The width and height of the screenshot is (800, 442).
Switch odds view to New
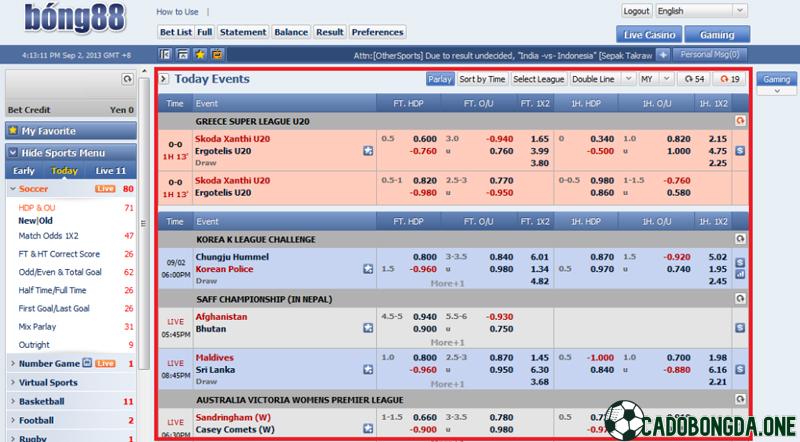[27, 220]
